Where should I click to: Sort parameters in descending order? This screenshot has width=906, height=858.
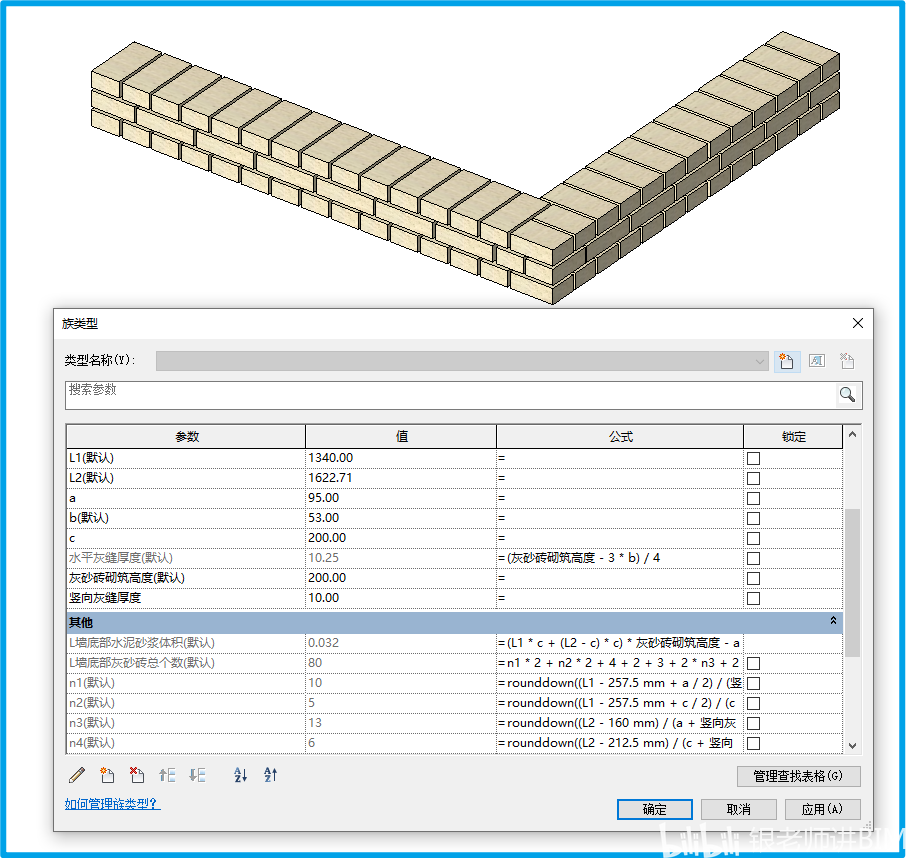[x=270, y=775]
